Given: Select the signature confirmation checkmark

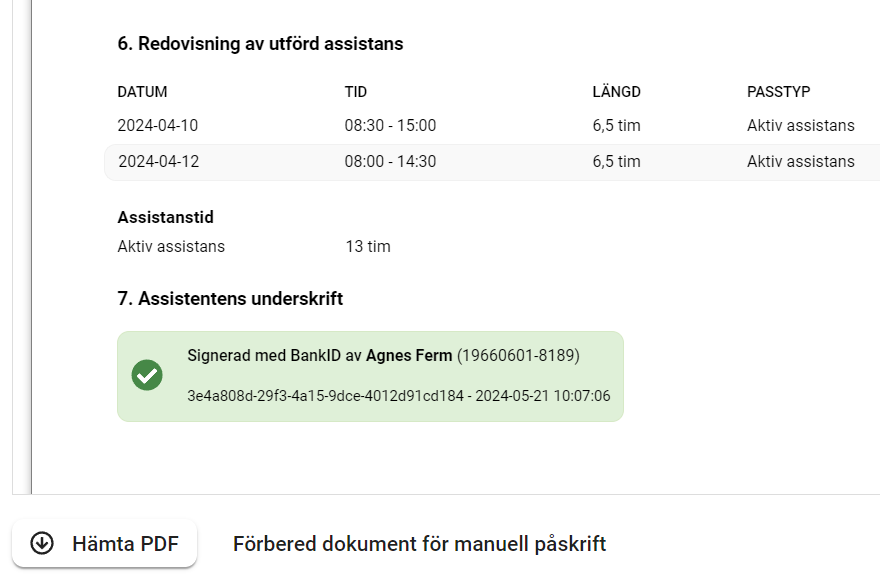Looking at the screenshot, I should point(148,375).
